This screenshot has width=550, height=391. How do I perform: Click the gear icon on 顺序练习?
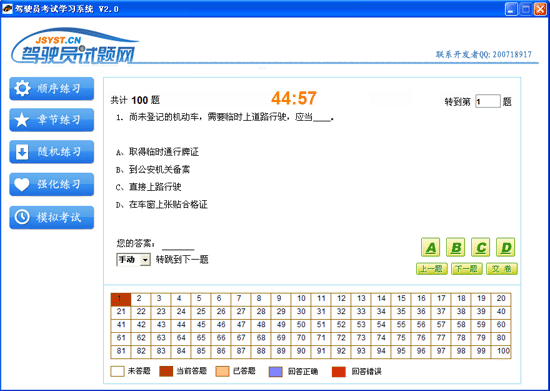(x=22, y=88)
